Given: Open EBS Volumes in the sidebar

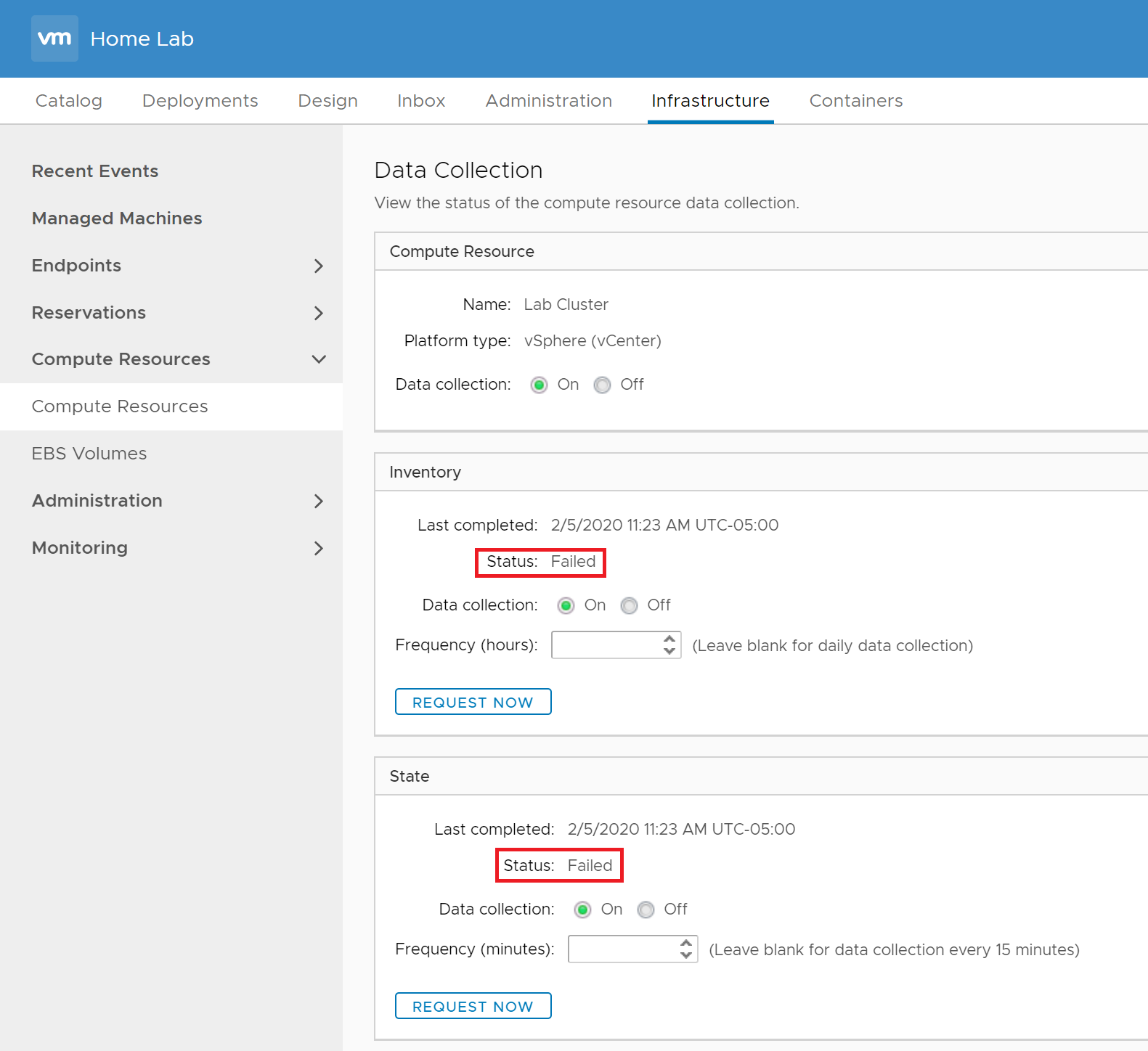Looking at the screenshot, I should 89,454.
